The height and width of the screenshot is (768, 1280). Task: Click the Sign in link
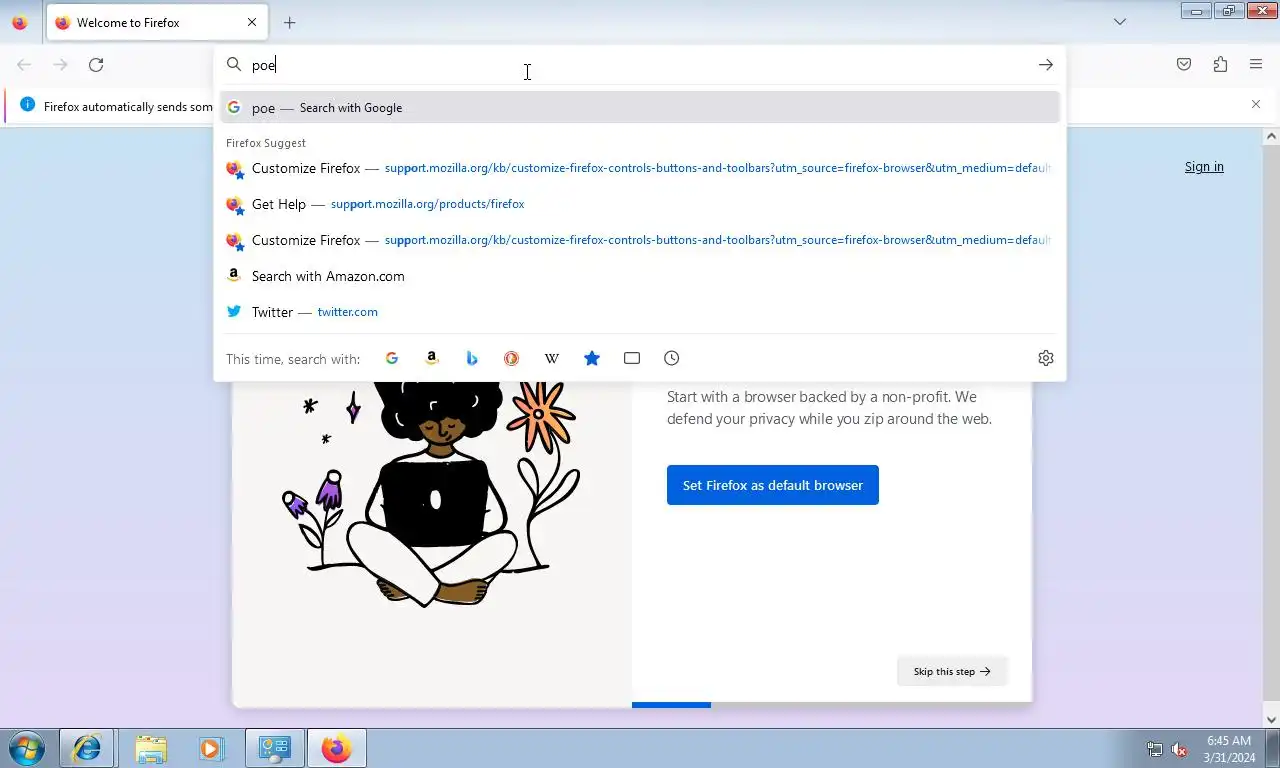coord(1204,167)
